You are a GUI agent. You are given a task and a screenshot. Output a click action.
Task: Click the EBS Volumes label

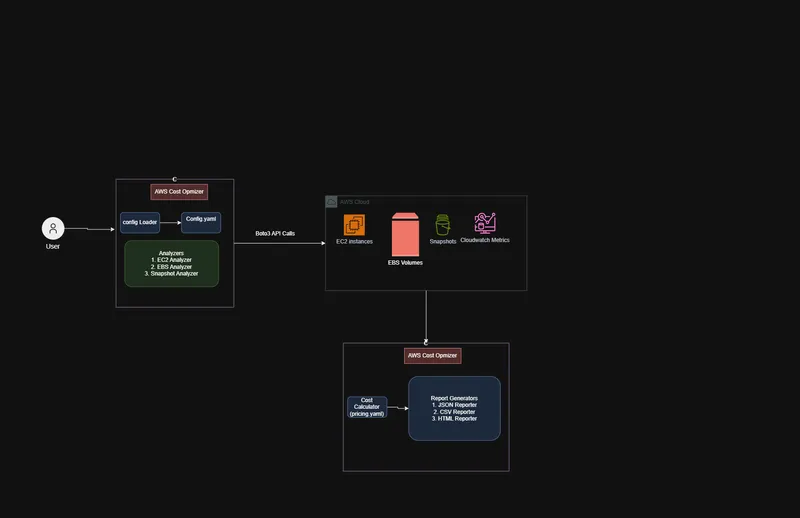pos(405,262)
